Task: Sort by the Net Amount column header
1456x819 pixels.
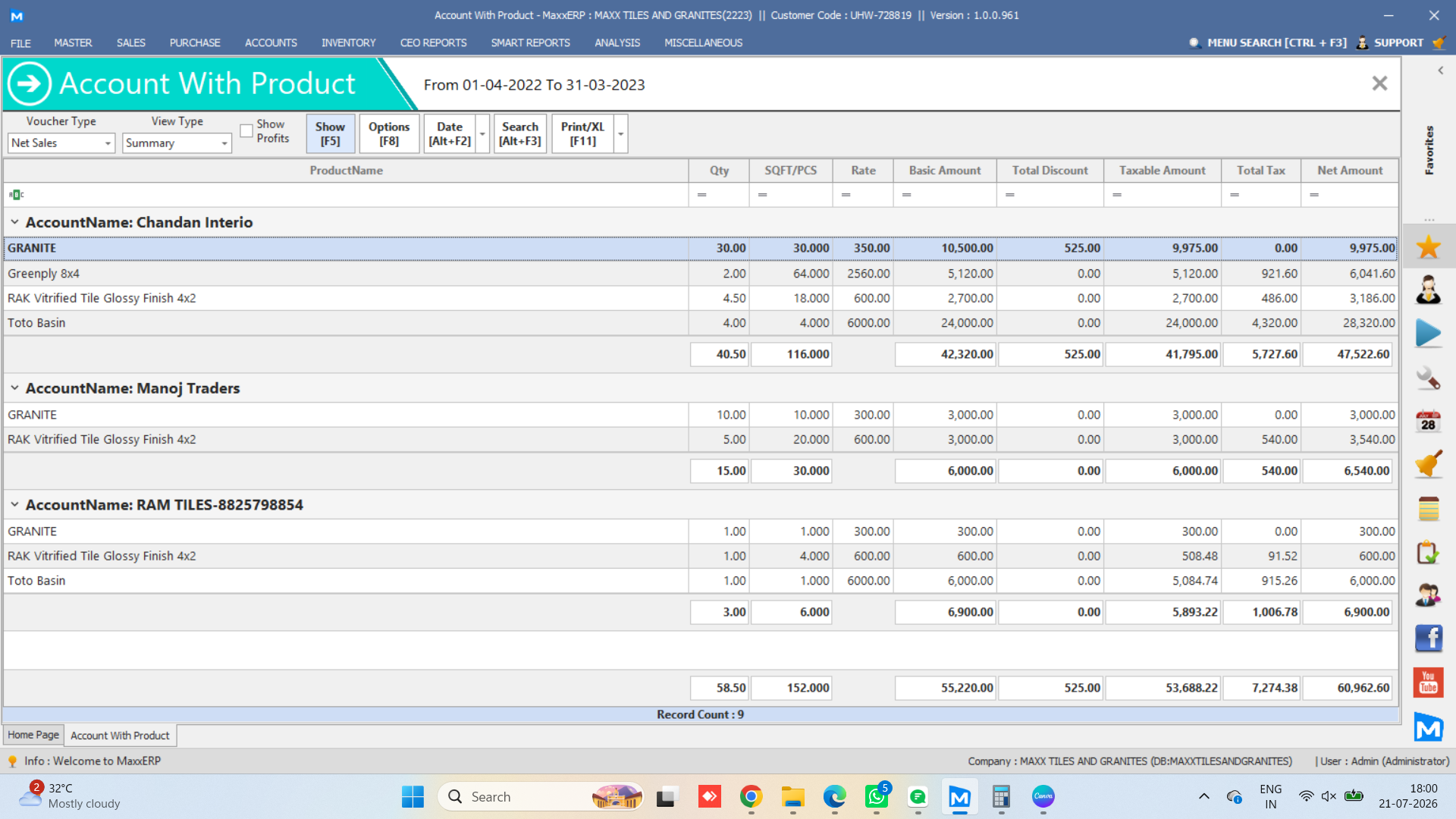Action: pos(1350,171)
